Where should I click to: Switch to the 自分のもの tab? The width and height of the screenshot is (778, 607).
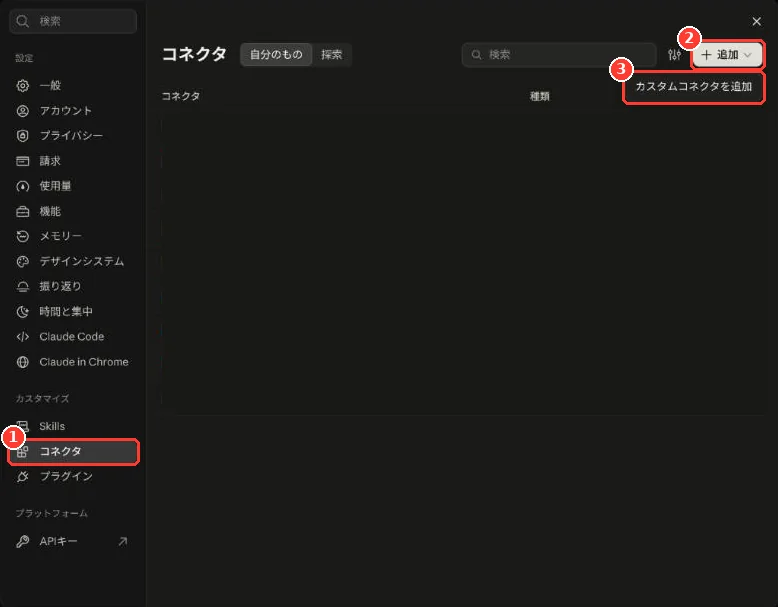point(276,55)
